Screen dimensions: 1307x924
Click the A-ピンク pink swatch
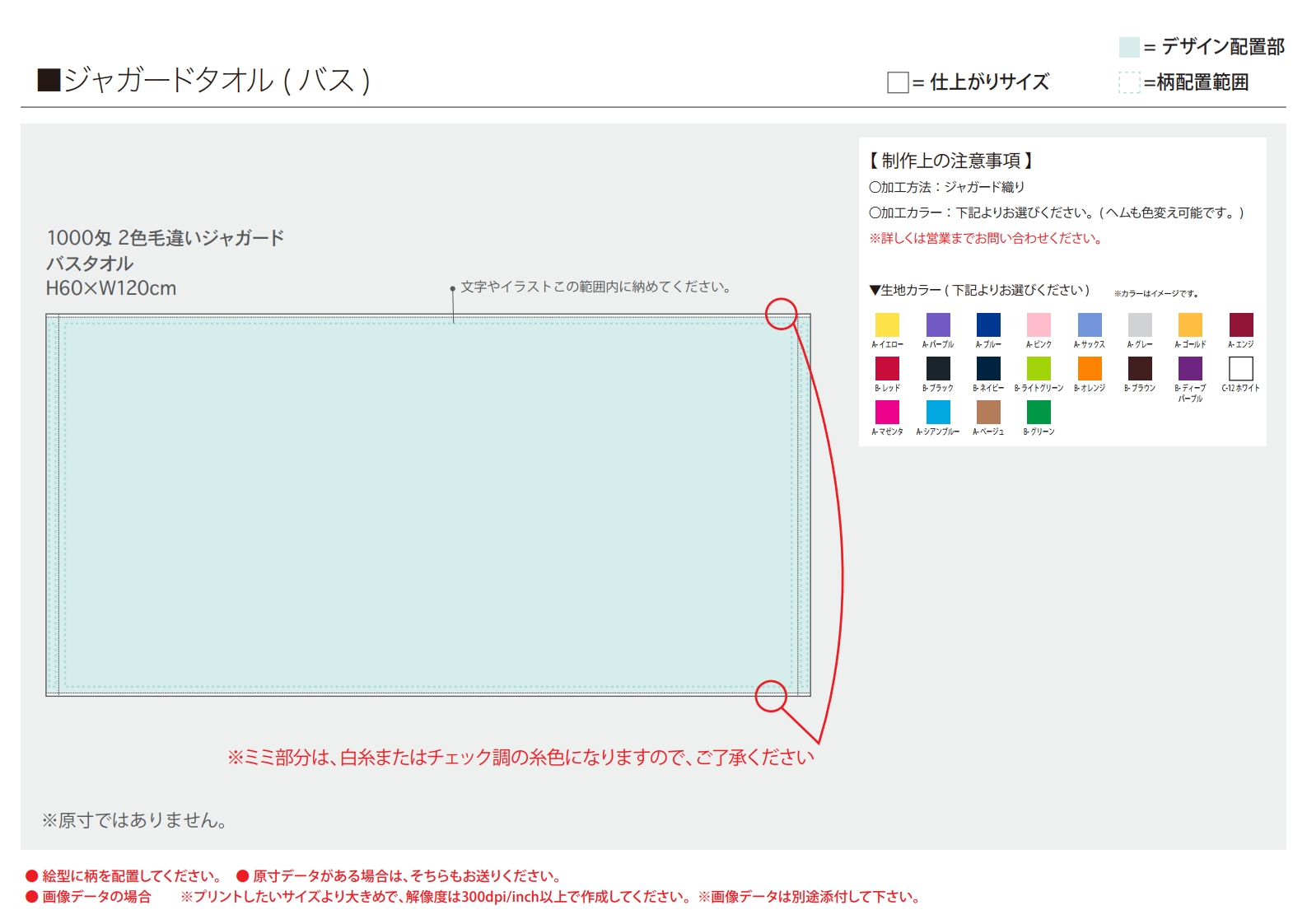(1039, 324)
